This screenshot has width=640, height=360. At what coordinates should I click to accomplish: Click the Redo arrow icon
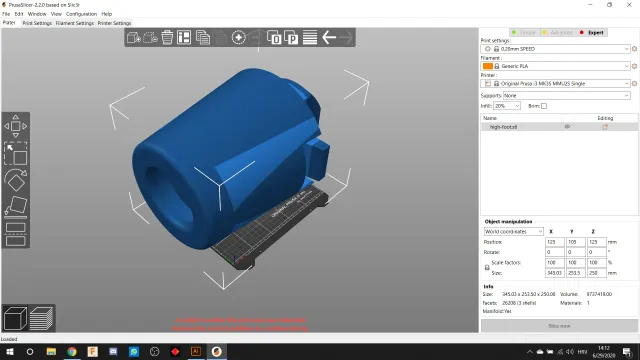tap(346, 38)
